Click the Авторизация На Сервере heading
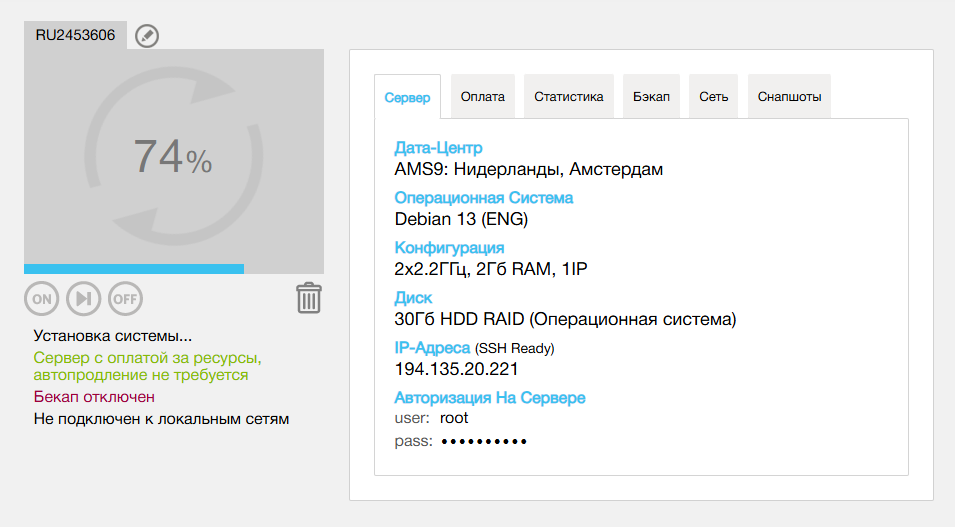 (x=490, y=397)
